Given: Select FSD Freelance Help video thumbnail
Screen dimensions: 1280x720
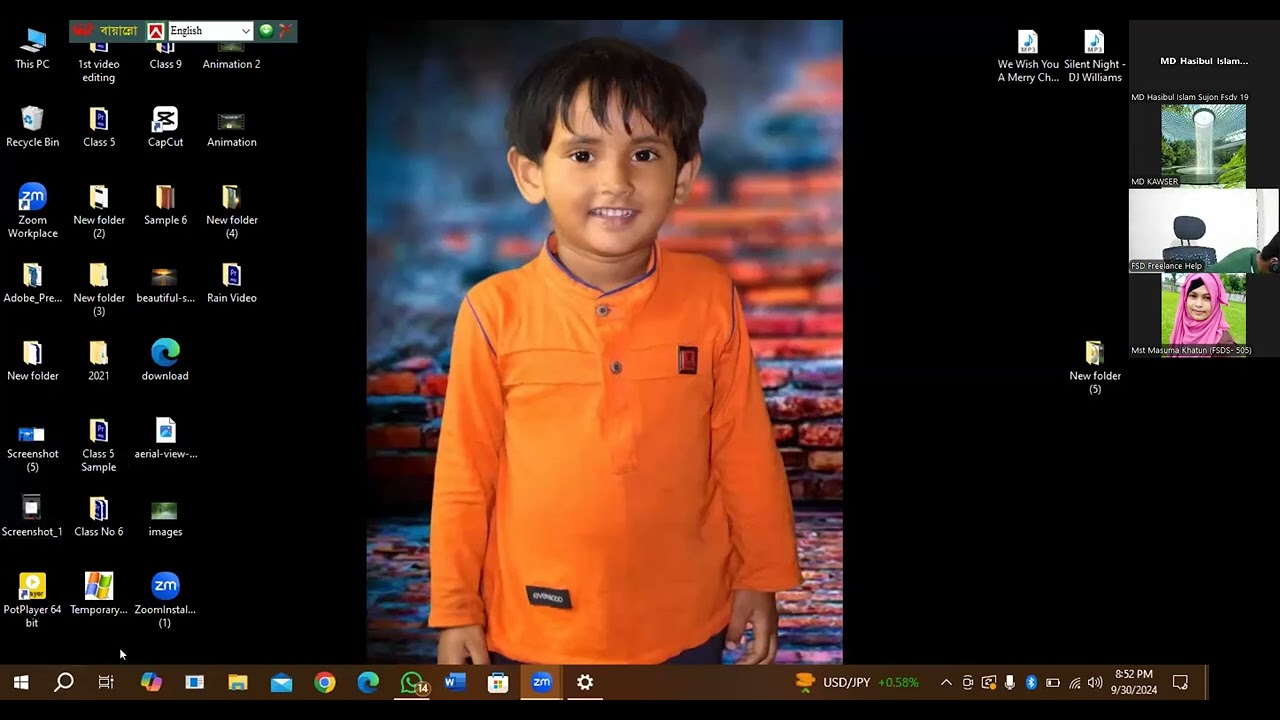Looking at the screenshot, I should pyautogui.click(x=1203, y=230).
